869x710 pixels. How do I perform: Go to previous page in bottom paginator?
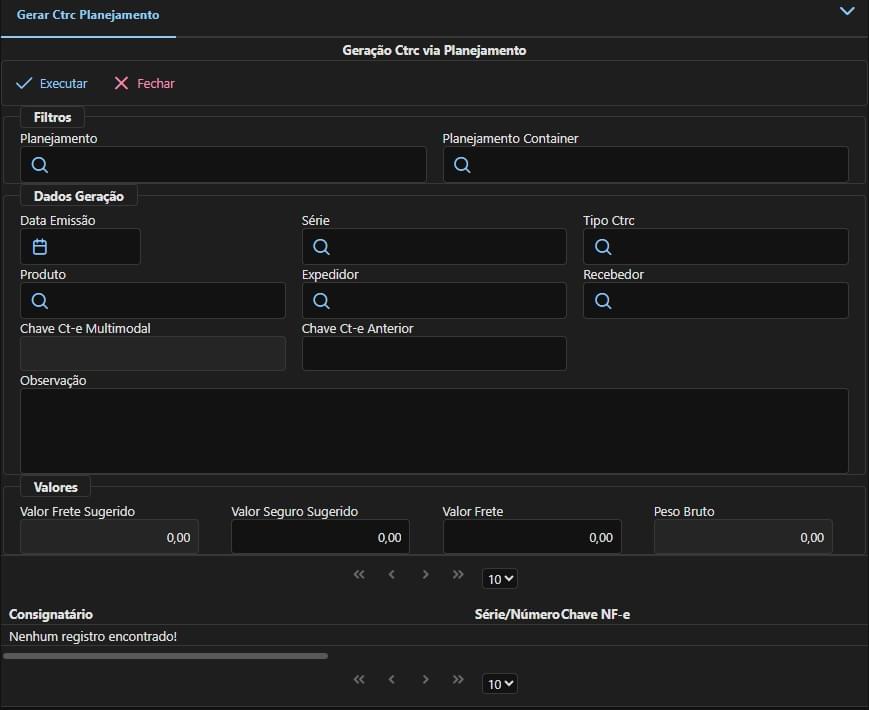point(392,679)
